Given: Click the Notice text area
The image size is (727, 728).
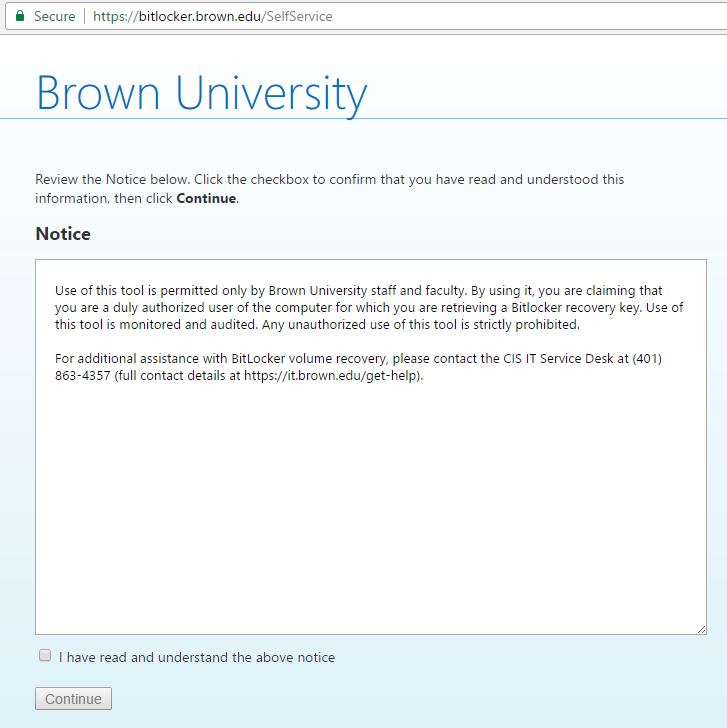Looking at the screenshot, I should pos(371,447).
